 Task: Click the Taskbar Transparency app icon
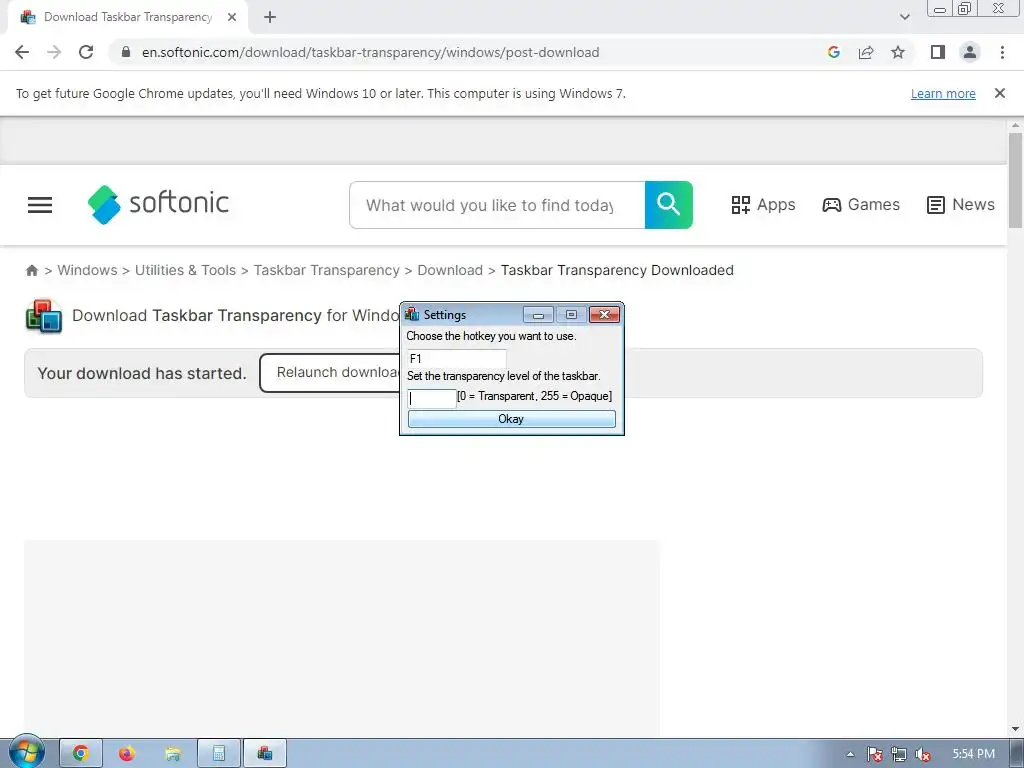[44, 316]
